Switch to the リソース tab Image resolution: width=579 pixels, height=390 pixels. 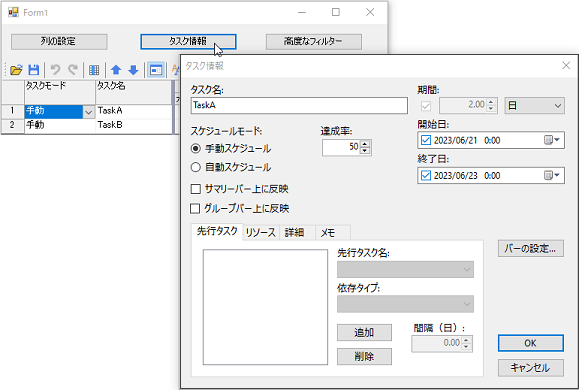click(x=261, y=233)
